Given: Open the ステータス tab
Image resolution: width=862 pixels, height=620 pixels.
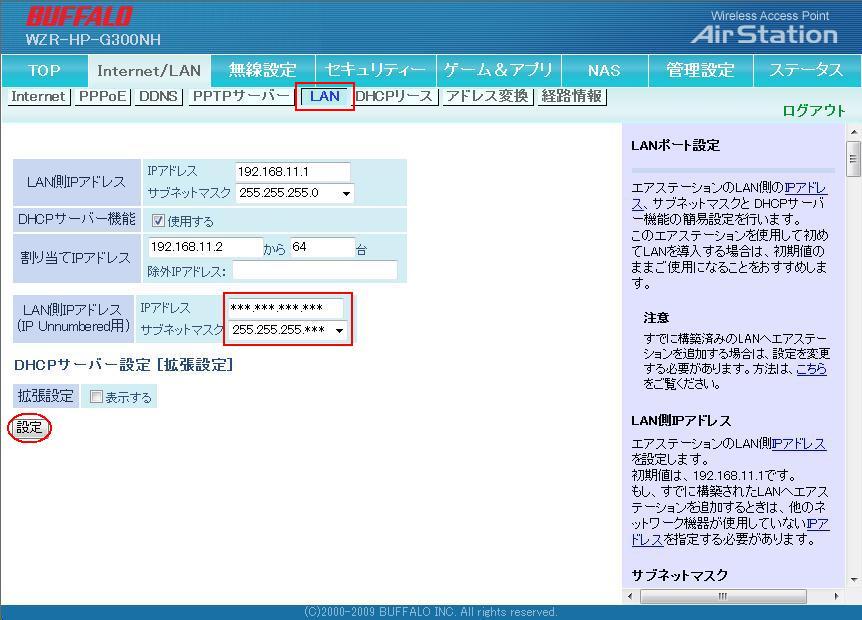Looking at the screenshot, I should (x=806, y=70).
